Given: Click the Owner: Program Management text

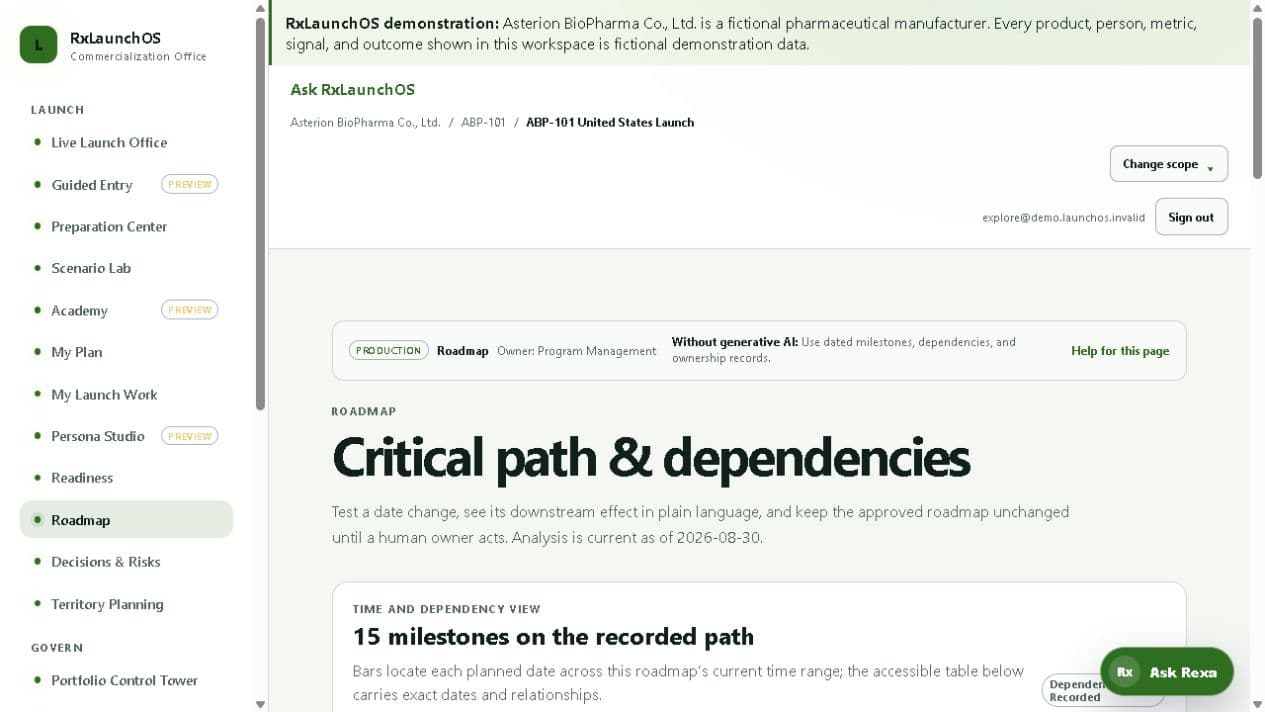Looking at the screenshot, I should tap(577, 351).
